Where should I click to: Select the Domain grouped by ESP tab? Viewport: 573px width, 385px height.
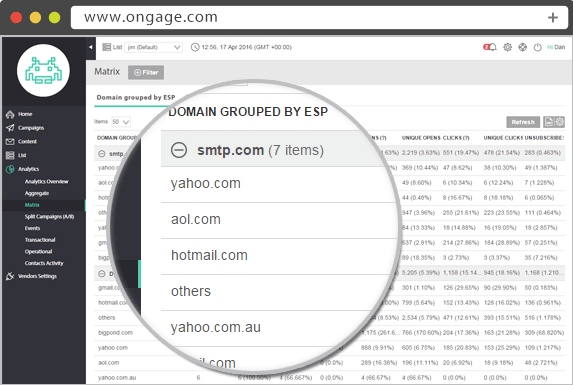coord(136,98)
